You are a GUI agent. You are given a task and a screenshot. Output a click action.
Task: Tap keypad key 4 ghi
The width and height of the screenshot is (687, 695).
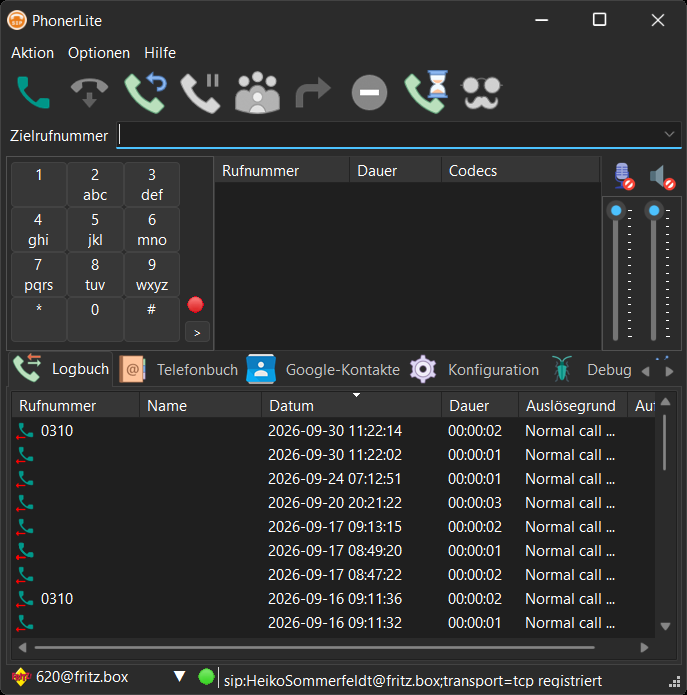point(39,230)
